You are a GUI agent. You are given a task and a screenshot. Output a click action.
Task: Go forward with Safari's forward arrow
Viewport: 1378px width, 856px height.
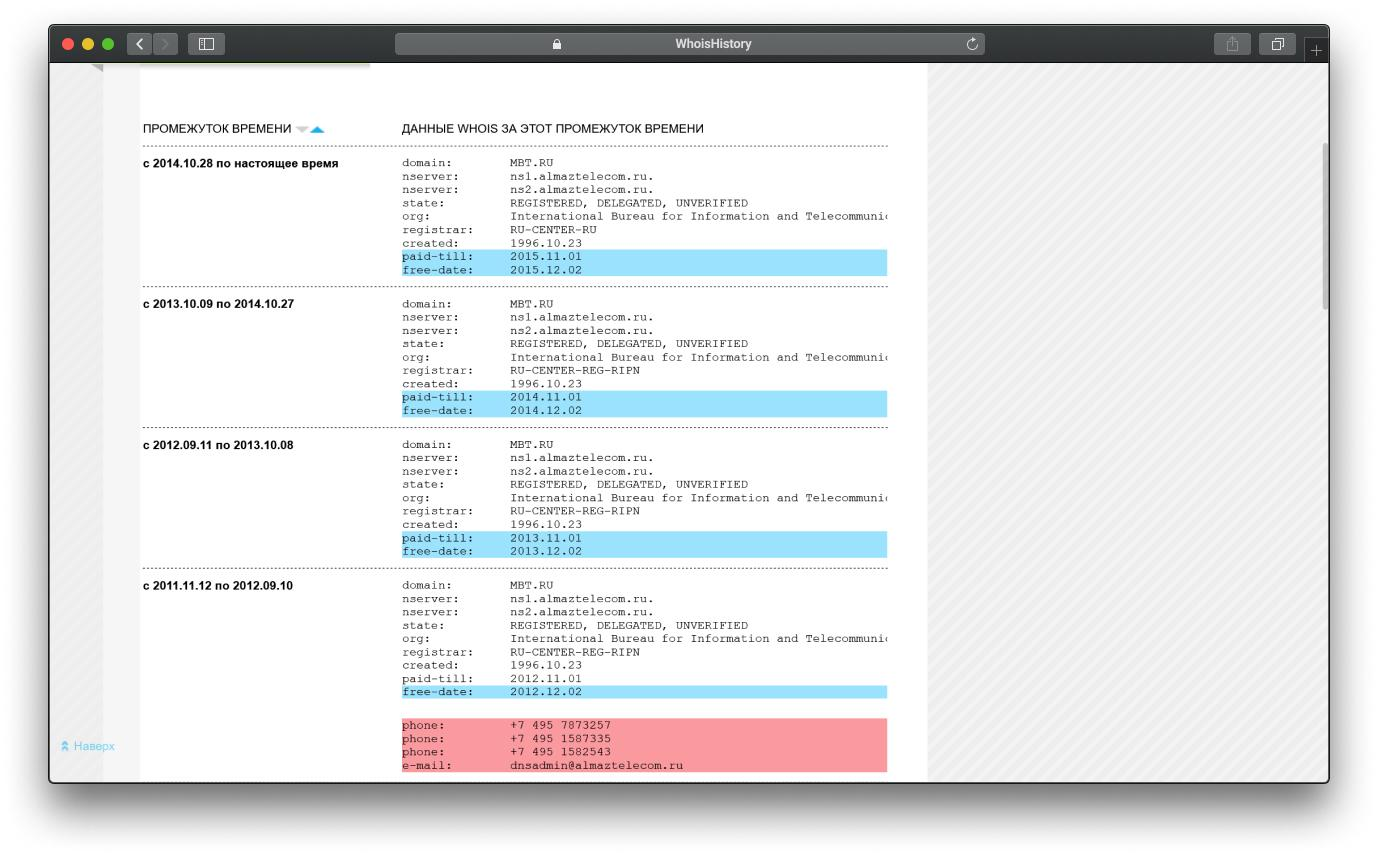pyautogui.click(x=166, y=44)
